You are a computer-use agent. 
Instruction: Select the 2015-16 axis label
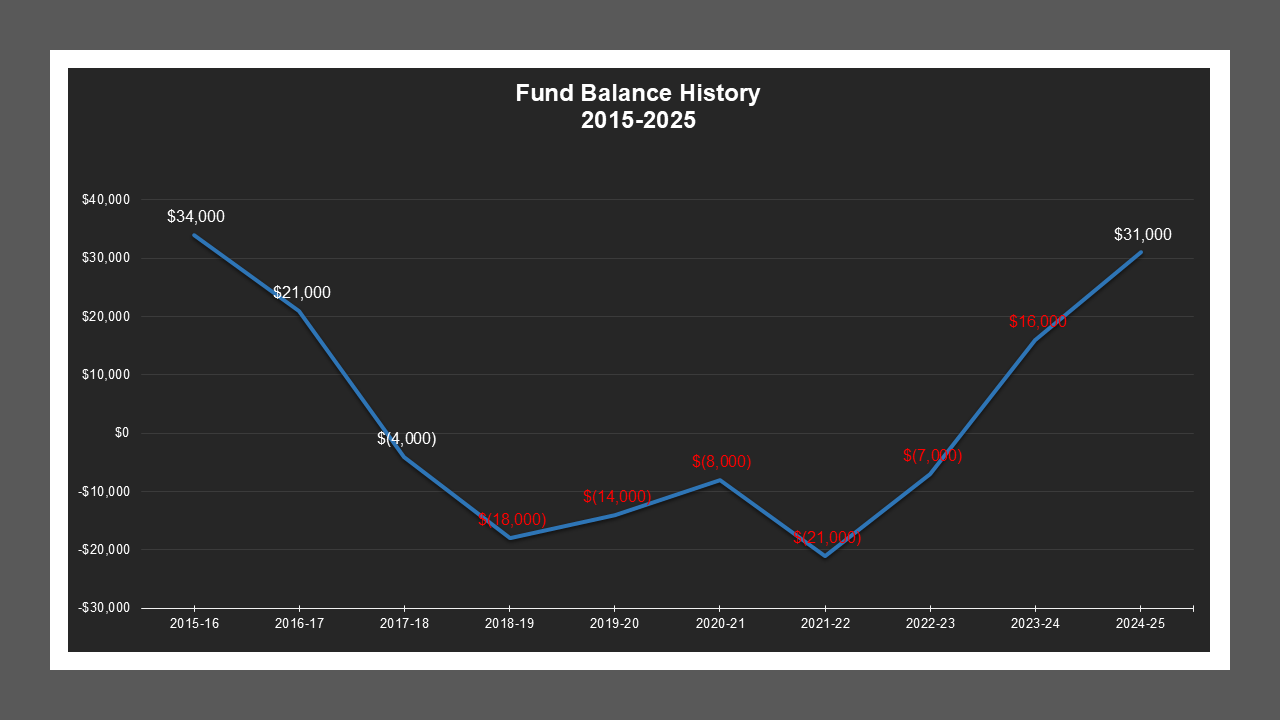(195, 623)
